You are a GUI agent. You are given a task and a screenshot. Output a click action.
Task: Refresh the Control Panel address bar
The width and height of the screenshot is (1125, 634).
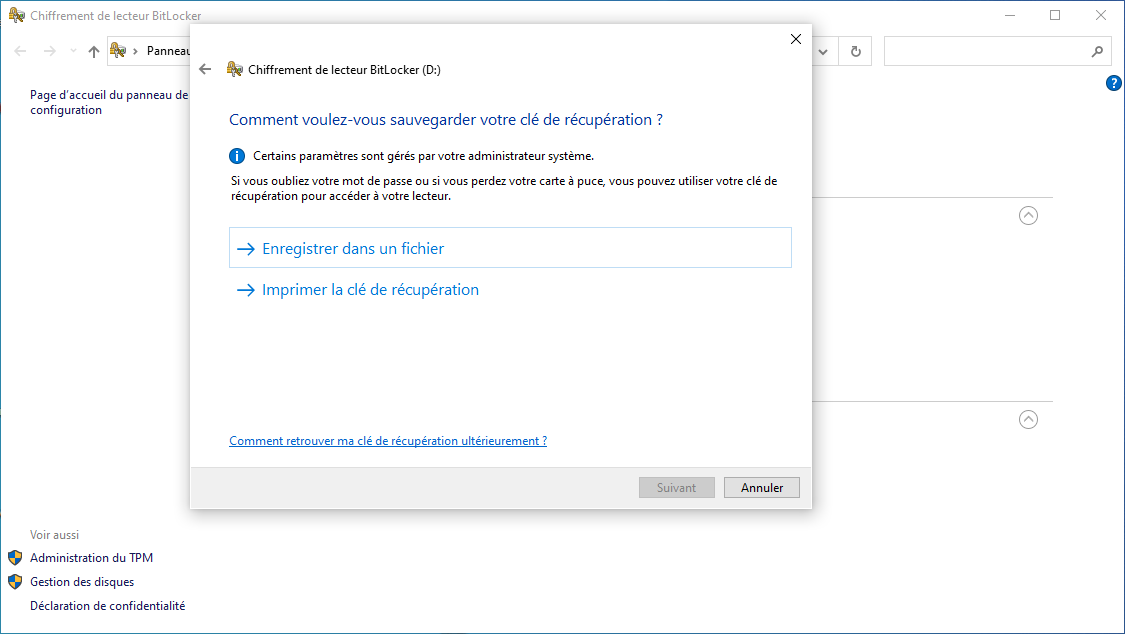tap(855, 51)
